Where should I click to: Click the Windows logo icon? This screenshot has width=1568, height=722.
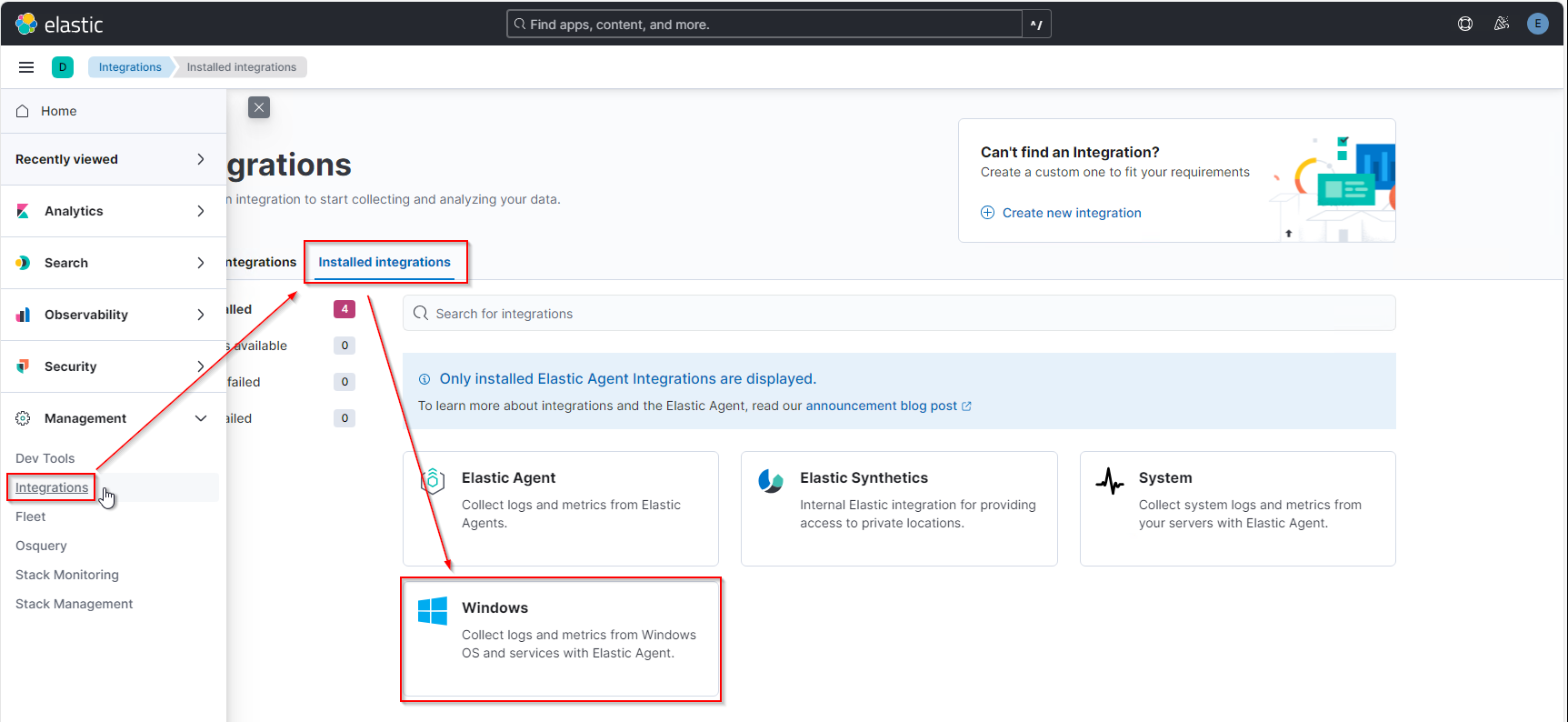(x=433, y=610)
